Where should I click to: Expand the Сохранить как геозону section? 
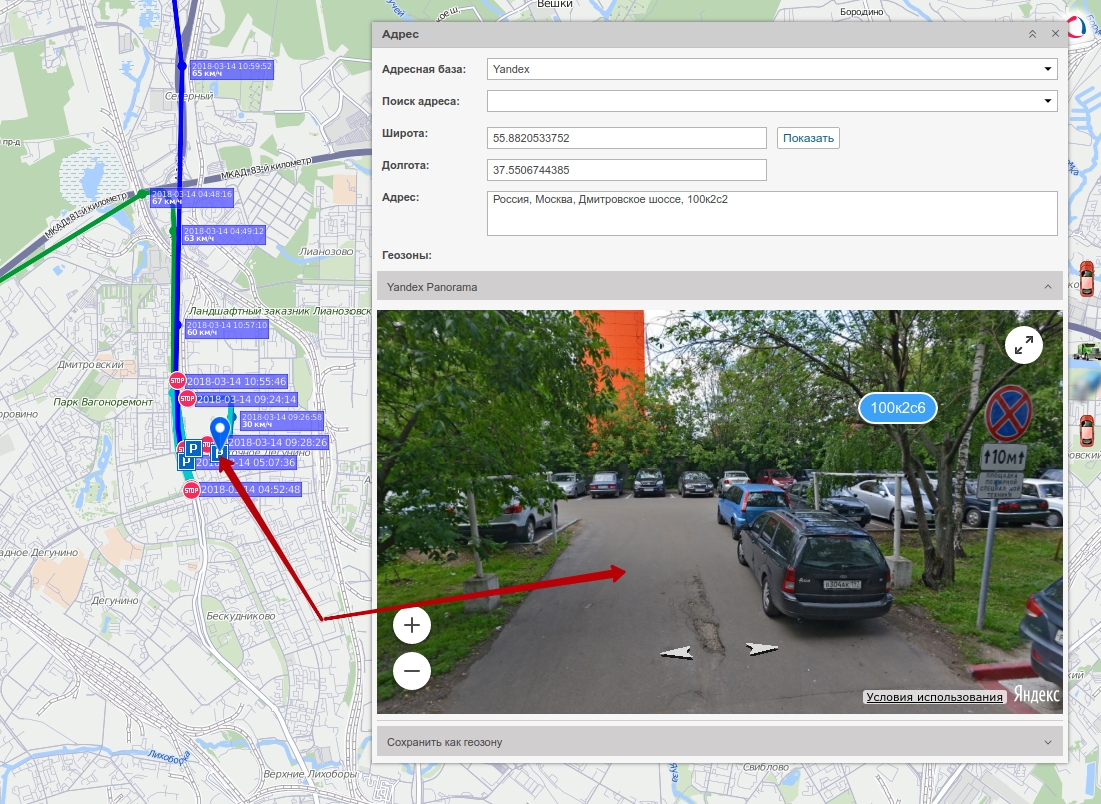(1047, 742)
